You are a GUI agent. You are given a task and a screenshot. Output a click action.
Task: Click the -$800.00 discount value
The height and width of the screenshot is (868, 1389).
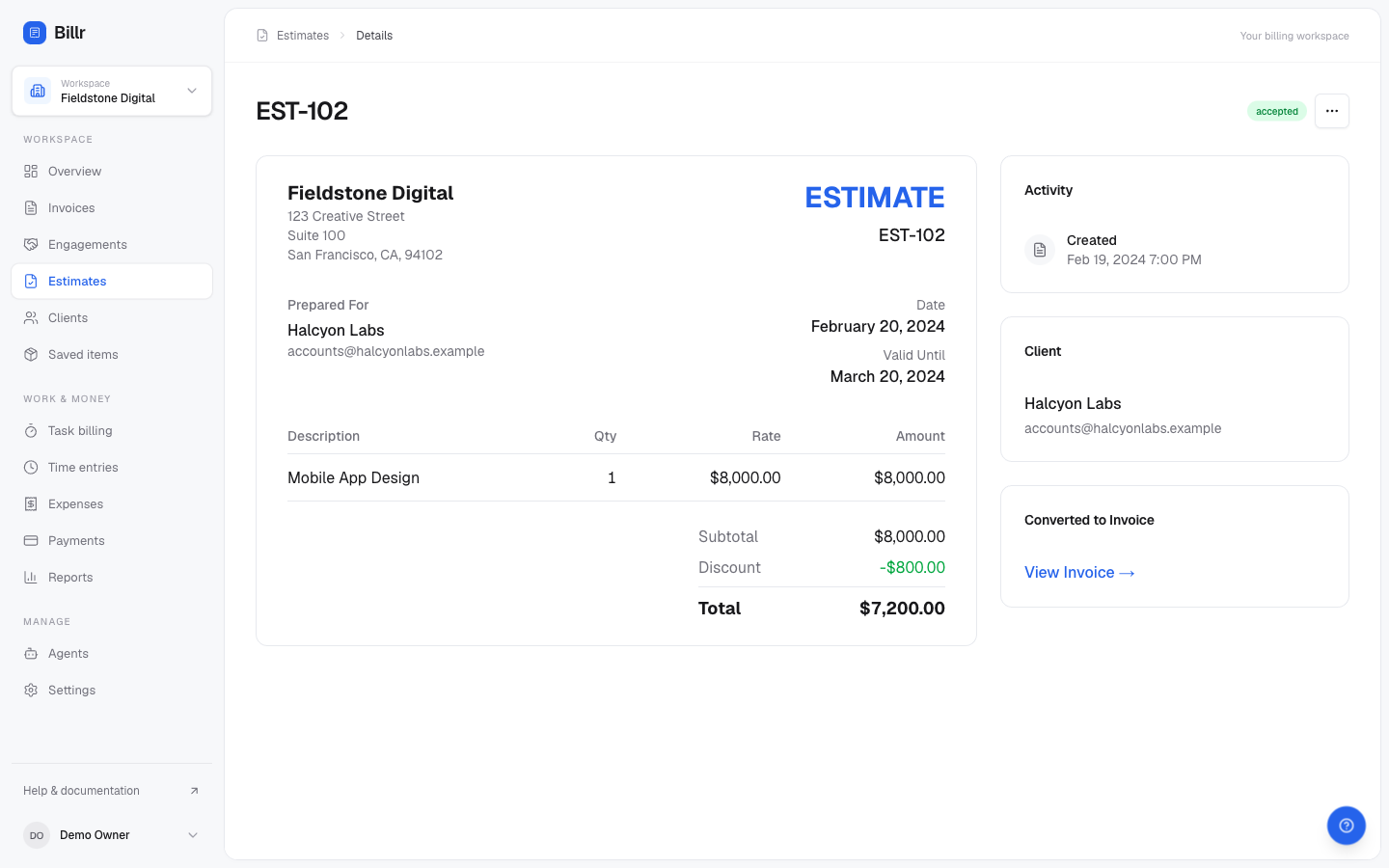tap(912, 568)
